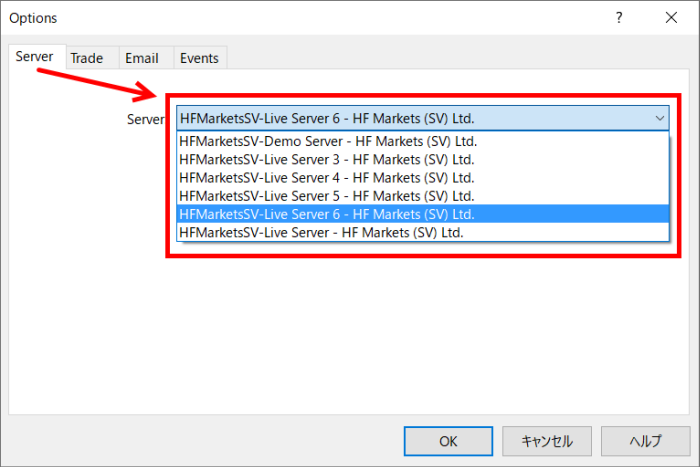Click the Server field label
Viewport: 700px width, 467px height.
click(144, 119)
